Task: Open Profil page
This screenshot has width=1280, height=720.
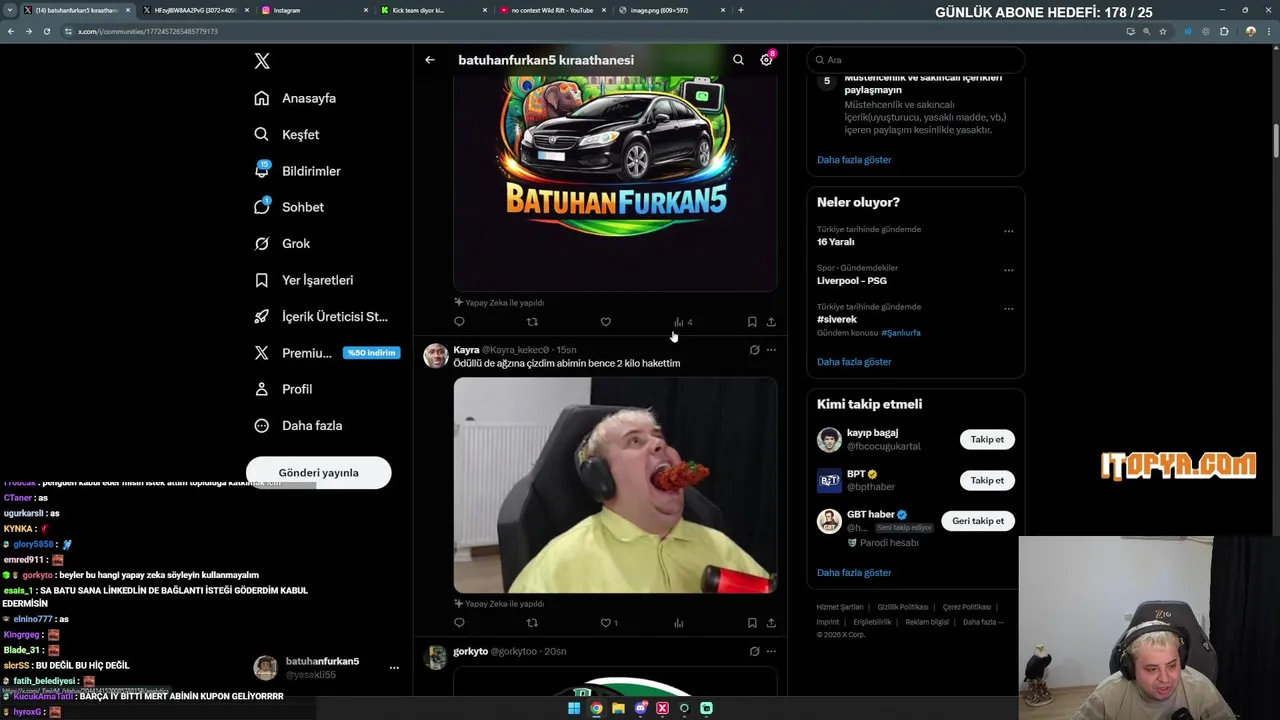Action: [x=284, y=389]
